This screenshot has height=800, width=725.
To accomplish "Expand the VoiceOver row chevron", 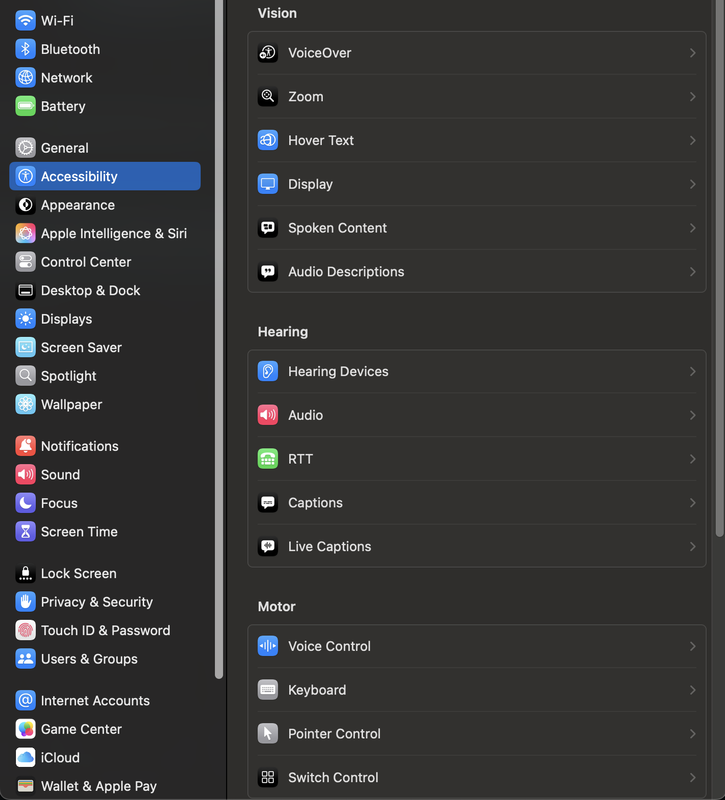I will coord(692,53).
